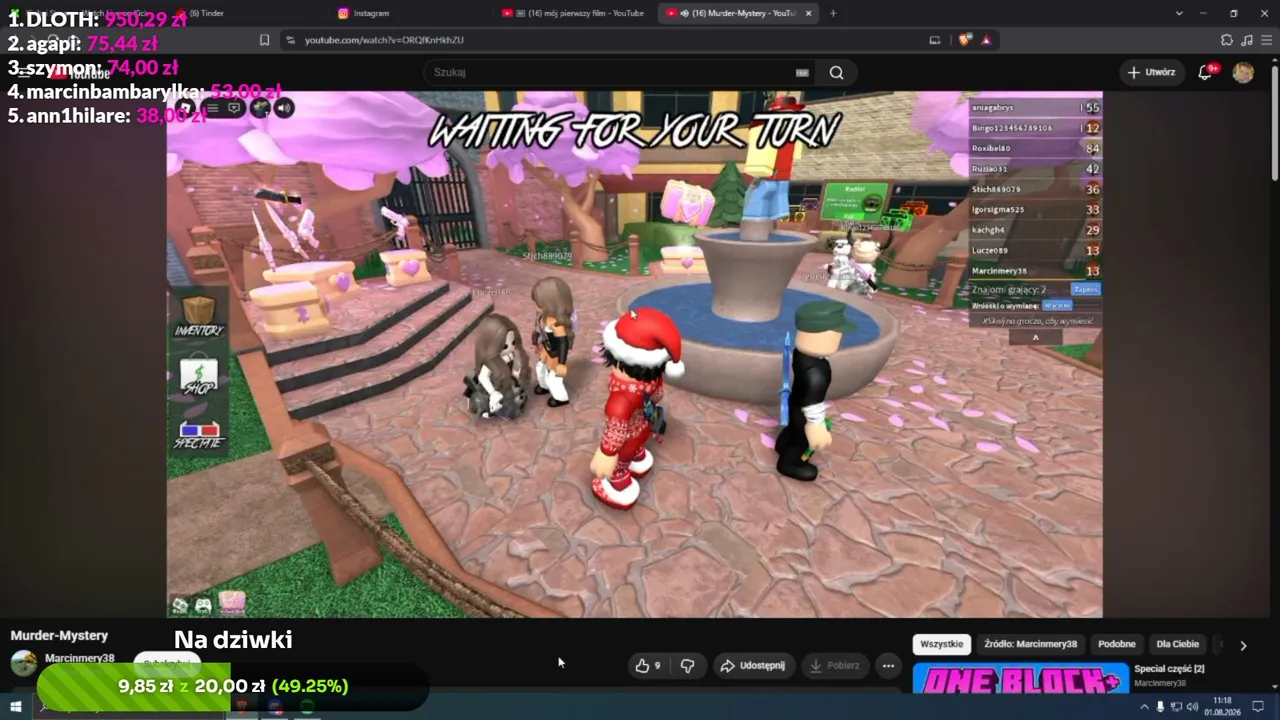Open the browser media control icon
Viewport: 1280px width, 720px height.
[1247, 40]
